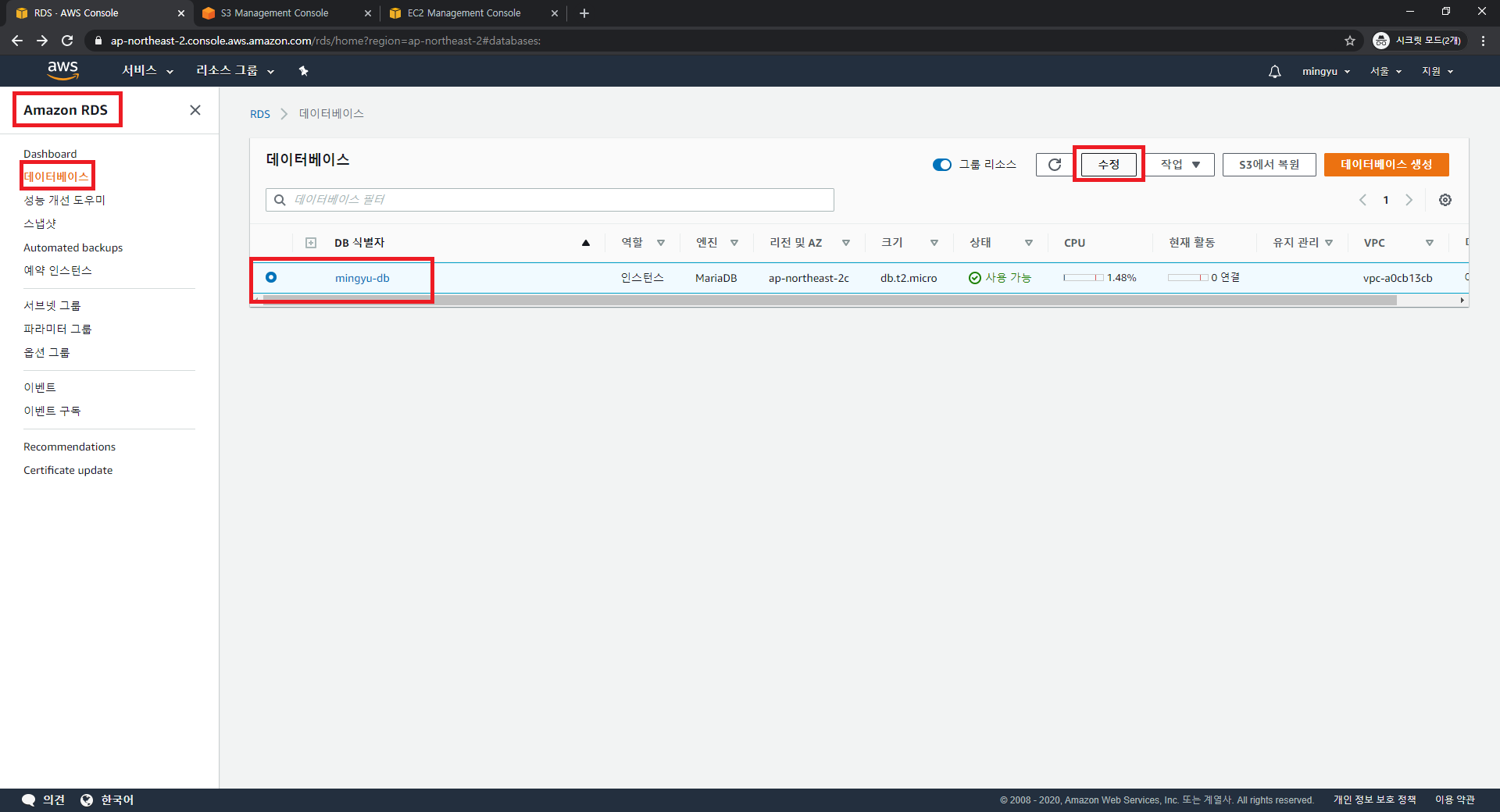This screenshot has height=812, width=1500.
Task: Click the pin shortcut icon in navbar
Action: click(x=304, y=71)
